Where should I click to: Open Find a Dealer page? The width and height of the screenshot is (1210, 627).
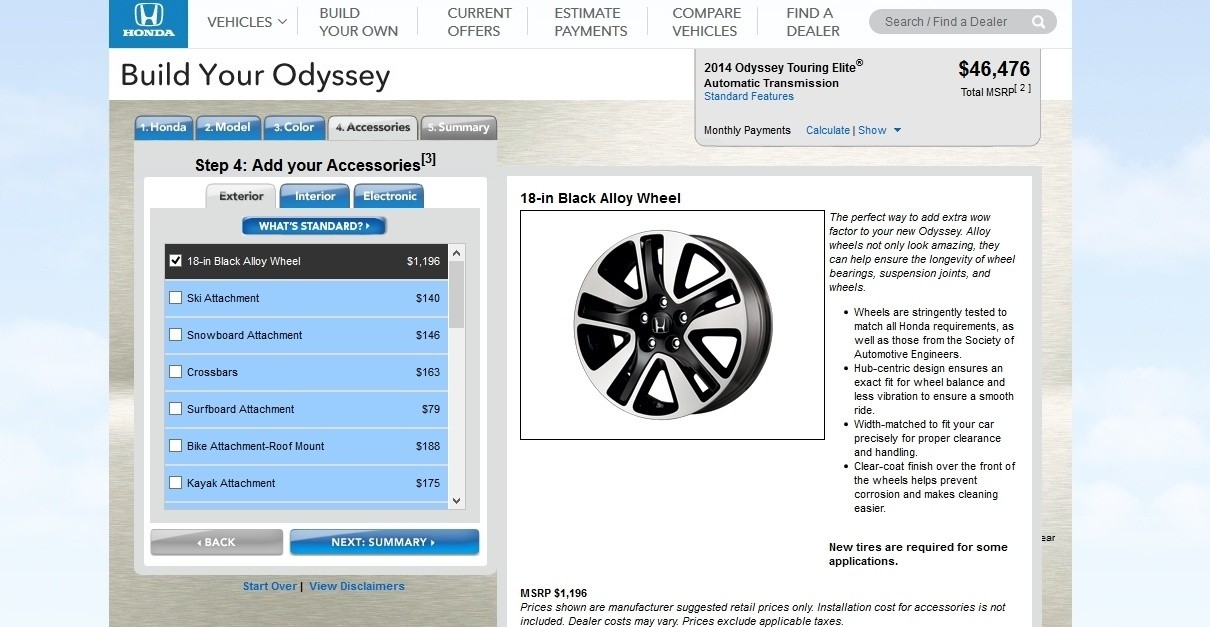813,22
